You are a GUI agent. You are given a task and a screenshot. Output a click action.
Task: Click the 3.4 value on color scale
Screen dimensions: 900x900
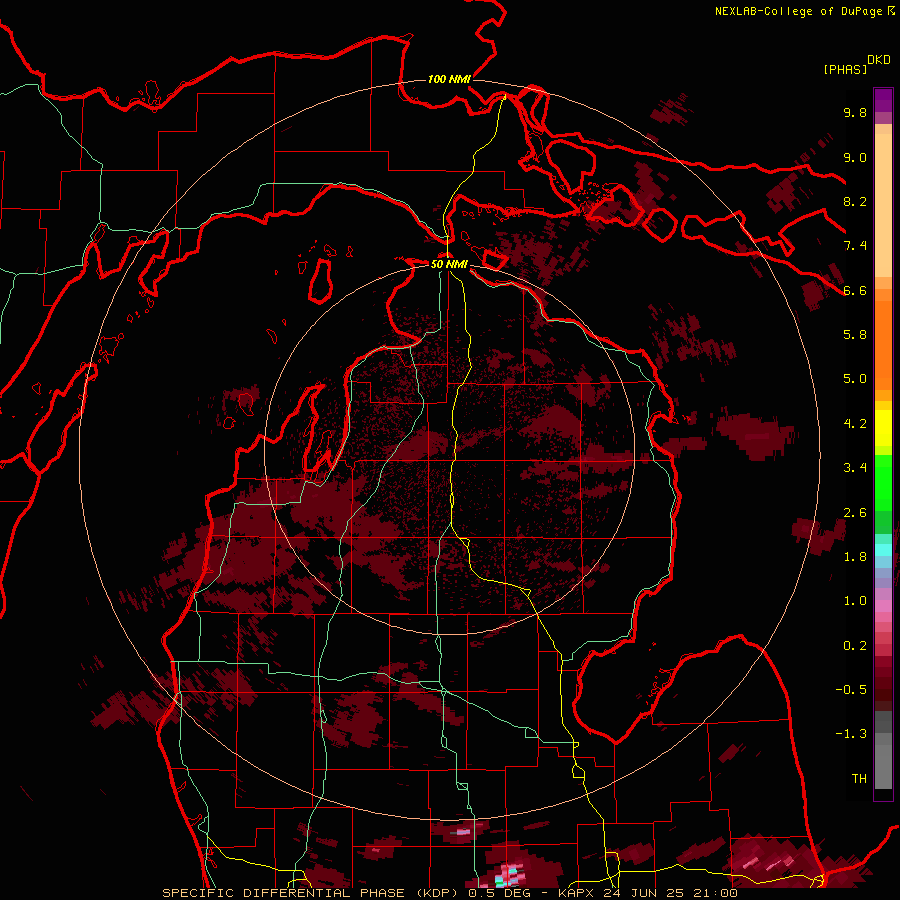[855, 468]
